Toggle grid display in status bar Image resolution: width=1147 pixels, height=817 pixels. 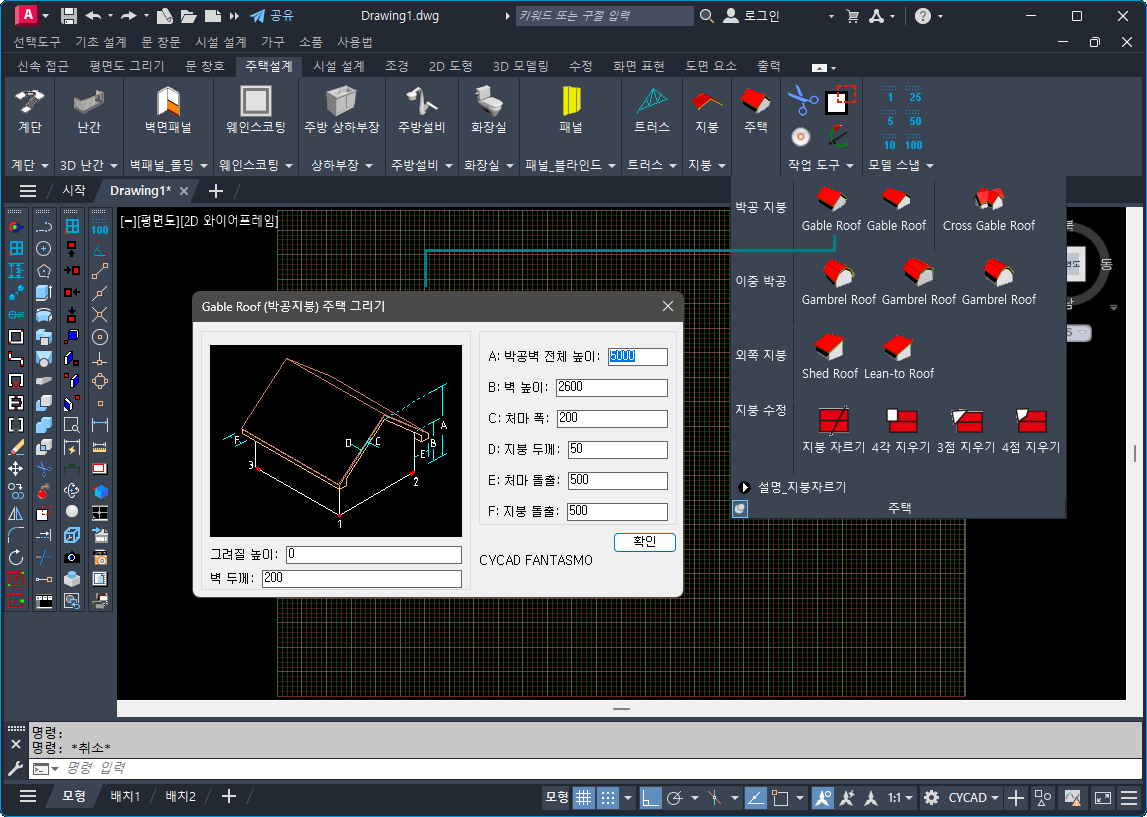(x=582, y=797)
